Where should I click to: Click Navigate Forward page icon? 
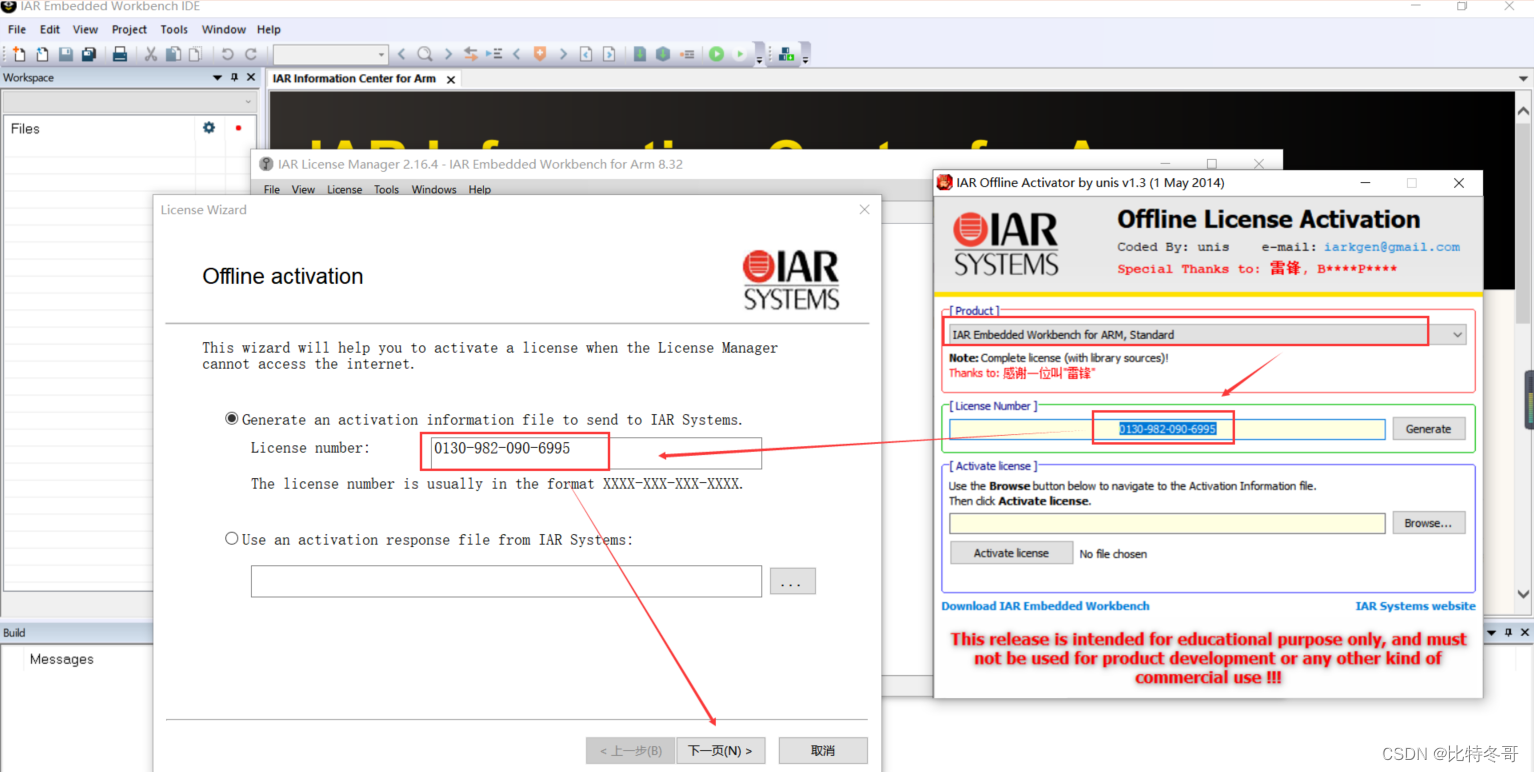pyautogui.click(x=609, y=54)
